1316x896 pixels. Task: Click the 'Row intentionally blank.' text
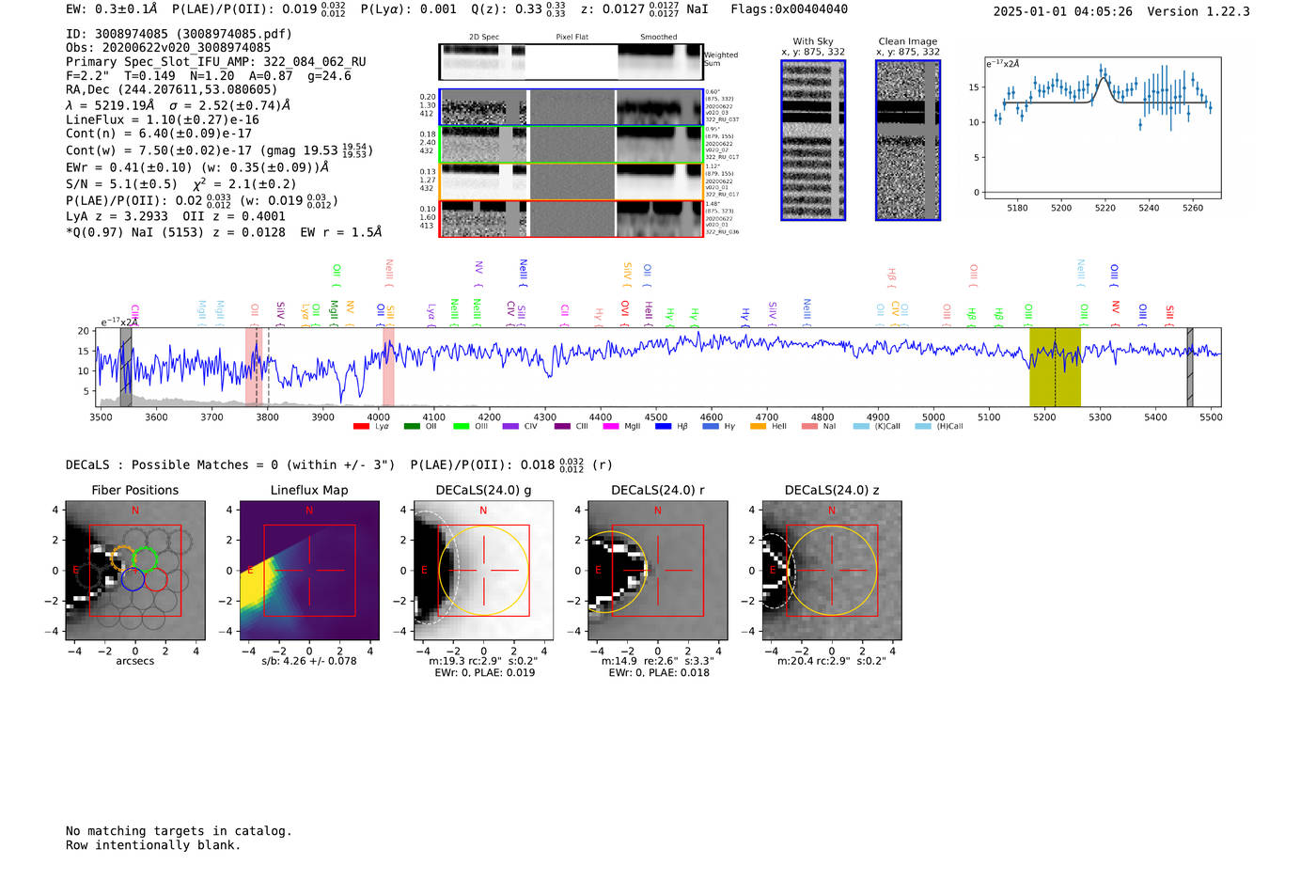pos(153,845)
